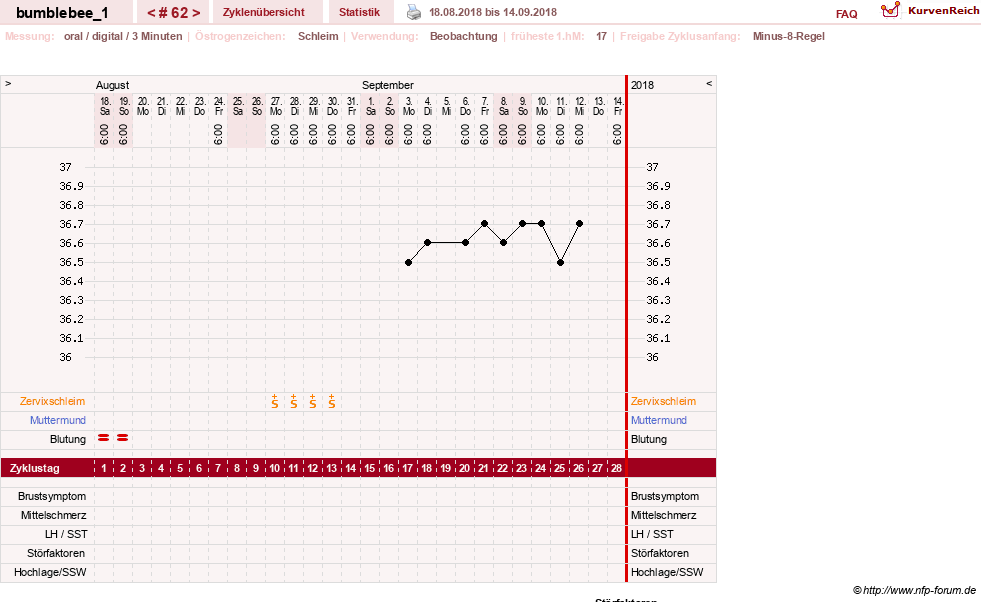Click the left Störfaktoren row label
The width and height of the screenshot is (981, 602).
coord(56,553)
